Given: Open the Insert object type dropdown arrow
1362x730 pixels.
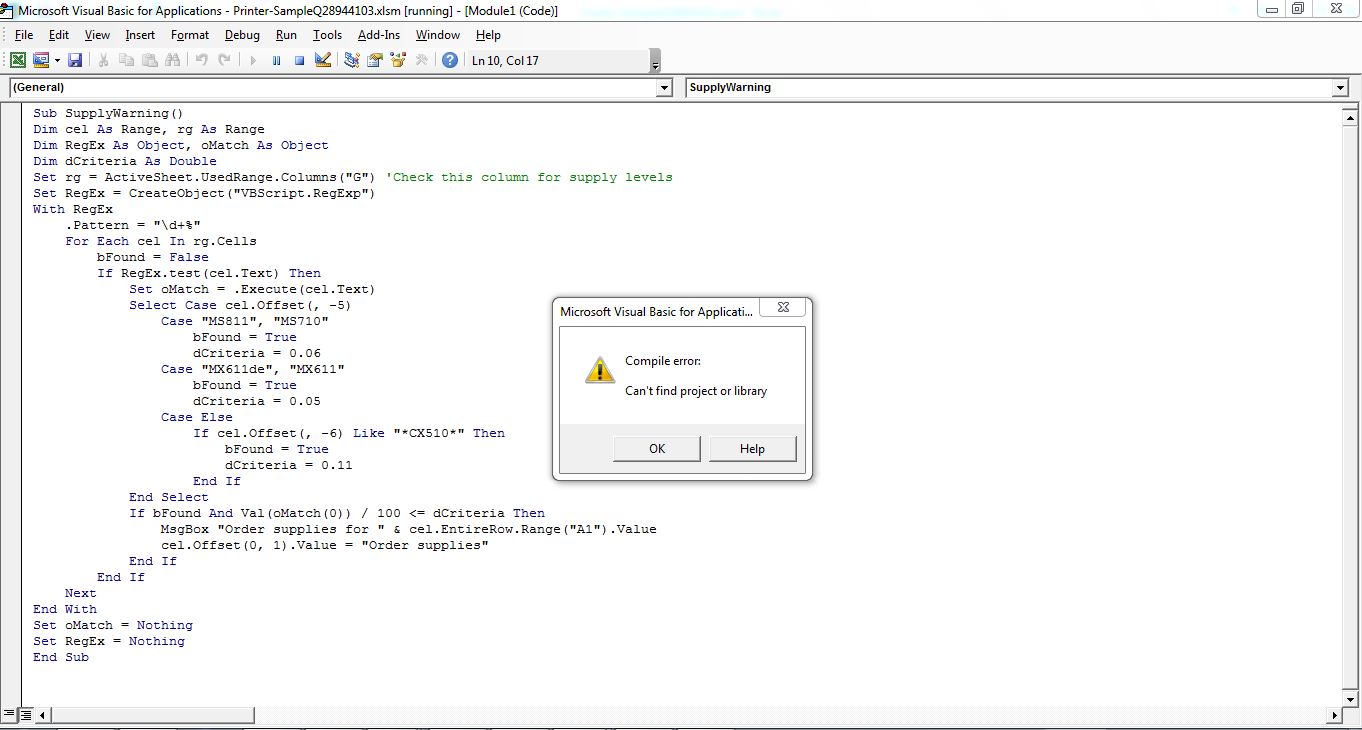Looking at the screenshot, I should coord(56,60).
